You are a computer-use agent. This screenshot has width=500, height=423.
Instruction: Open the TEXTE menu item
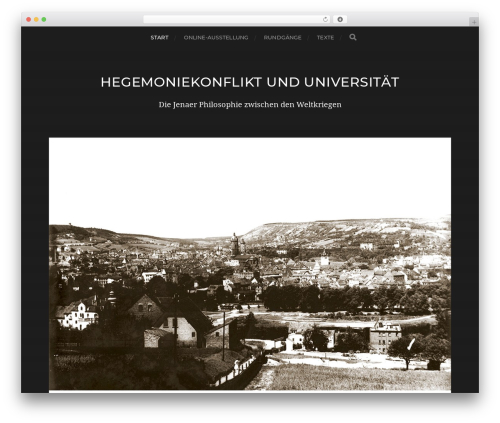coord(325,38)
